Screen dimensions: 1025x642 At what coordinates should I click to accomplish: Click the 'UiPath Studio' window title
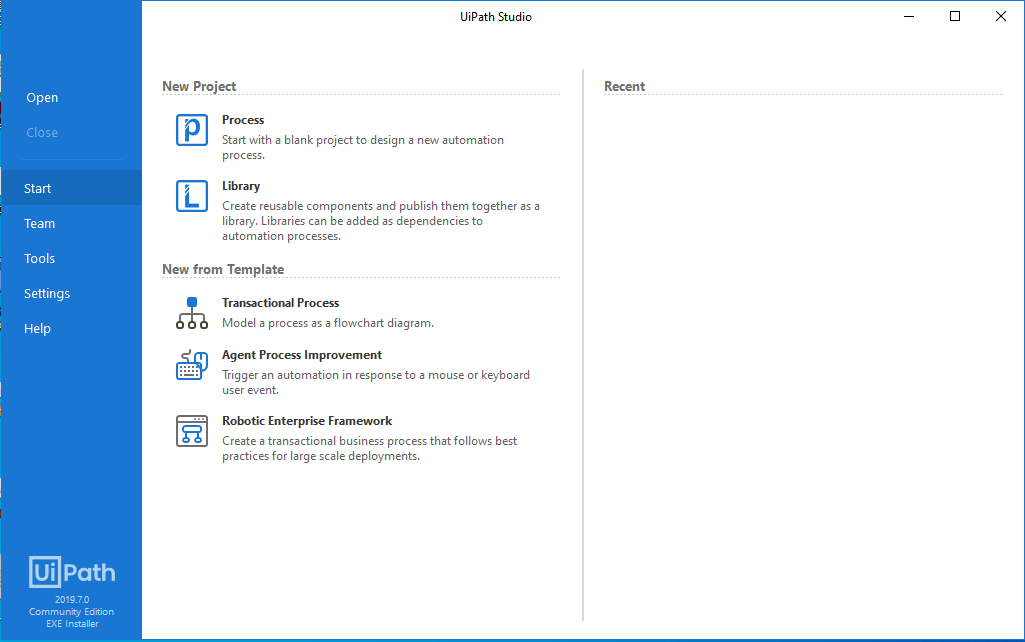(x=496, y=17)
